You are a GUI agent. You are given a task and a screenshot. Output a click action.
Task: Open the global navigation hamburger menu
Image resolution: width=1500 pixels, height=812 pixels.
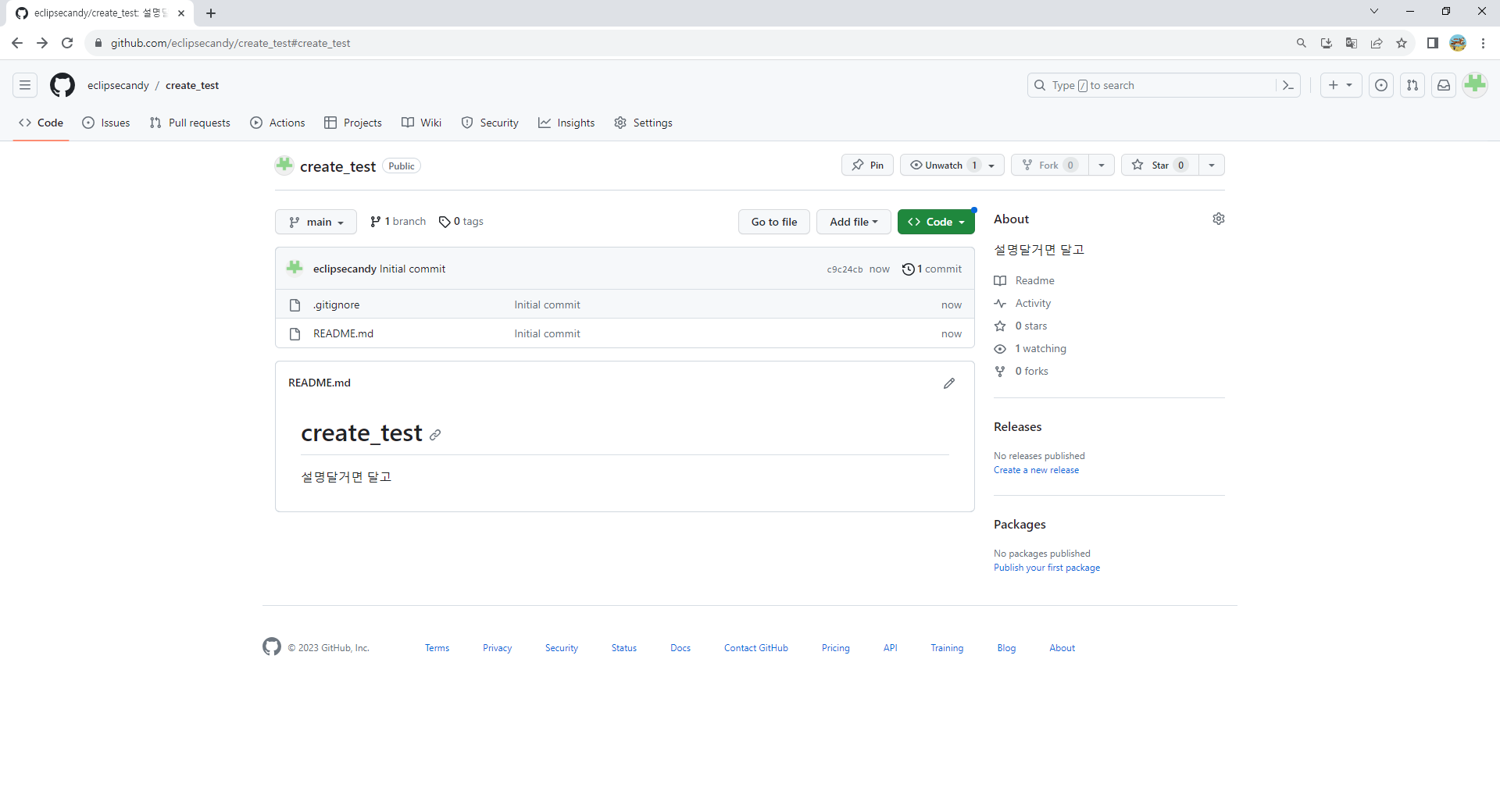point(25,85)
